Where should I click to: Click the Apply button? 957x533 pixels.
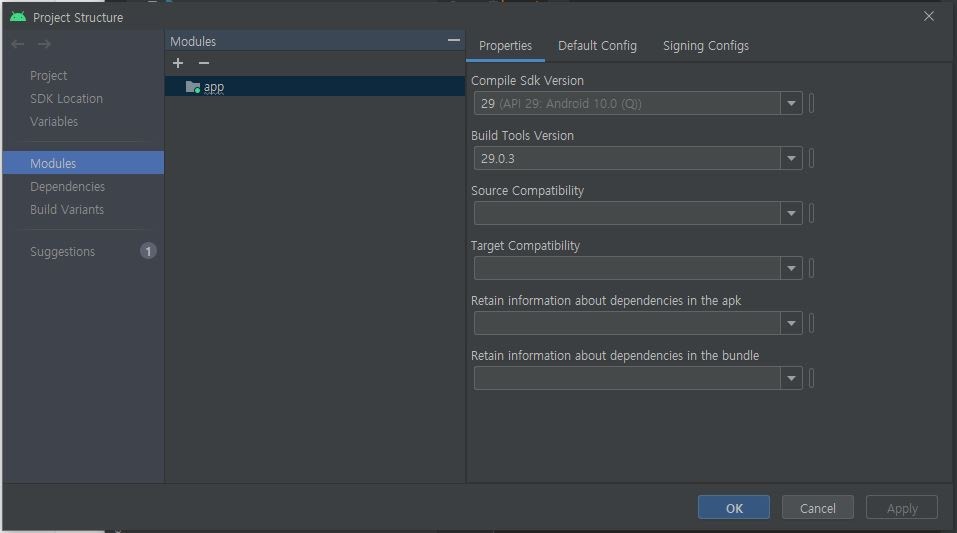(902, 508)
